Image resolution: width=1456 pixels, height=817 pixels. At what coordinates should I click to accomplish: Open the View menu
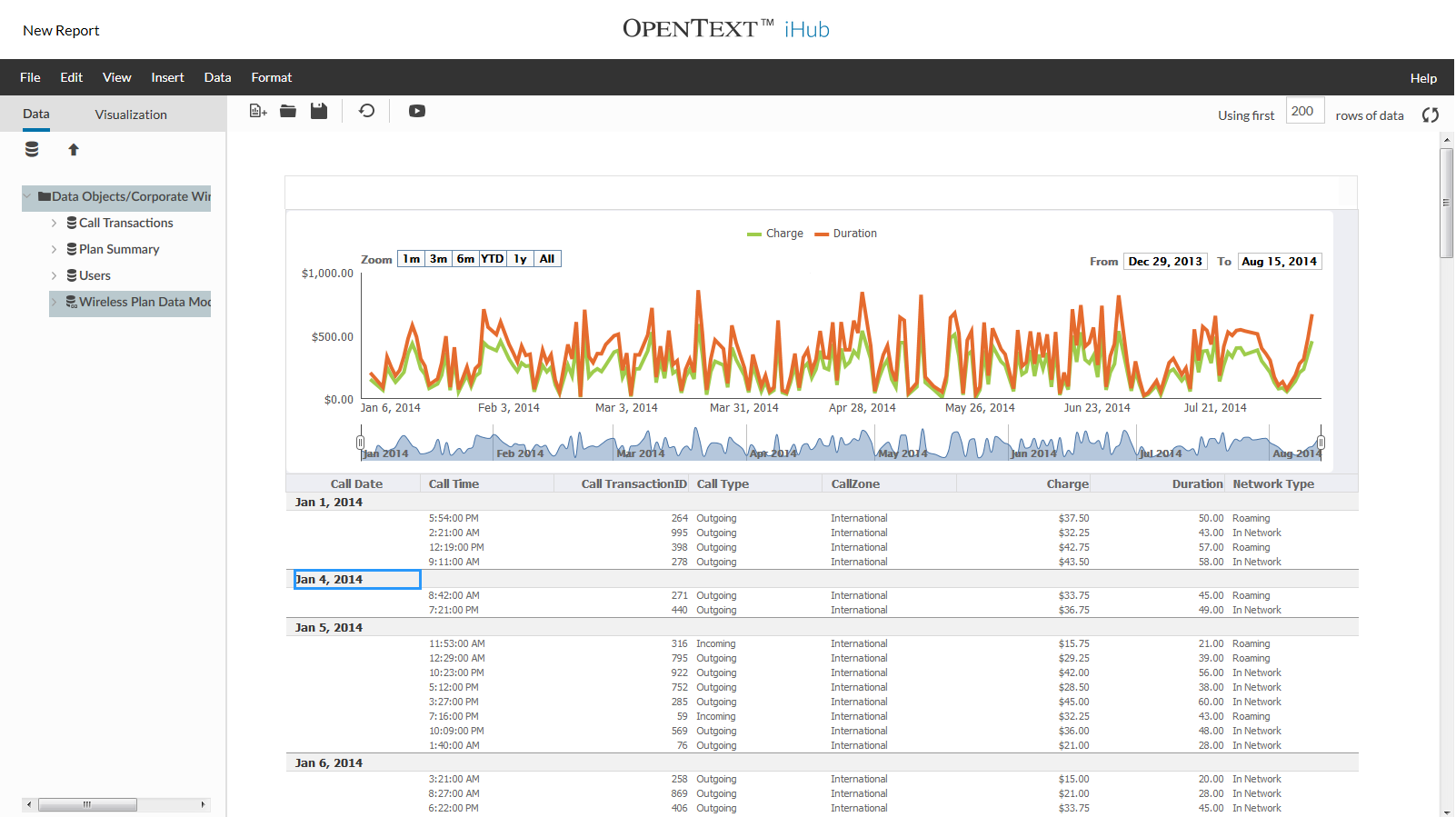tap(117, 77)
